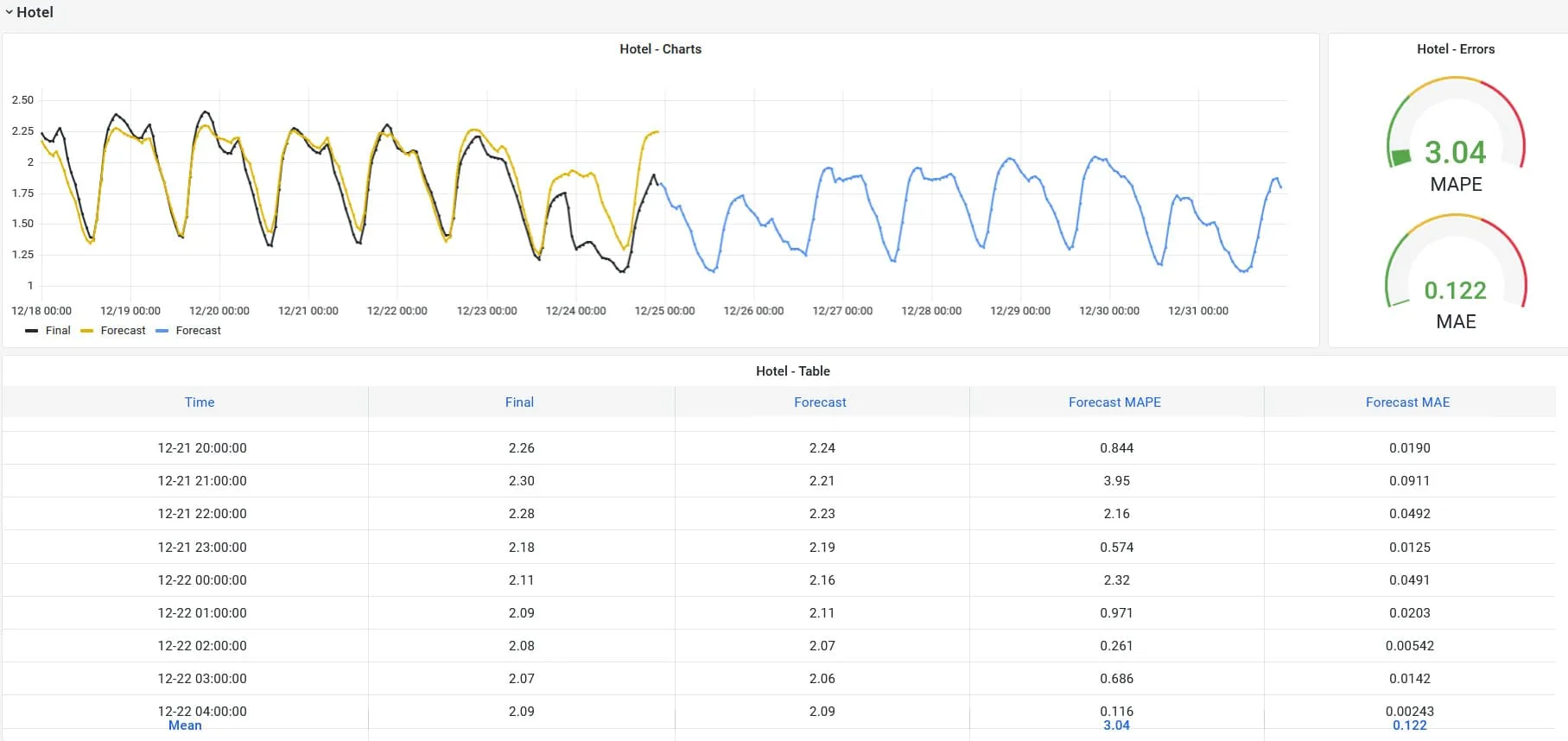Select the 12-21 21:00:00 time cell
The image size is (1568, 741).
click(x=202, y=481)
